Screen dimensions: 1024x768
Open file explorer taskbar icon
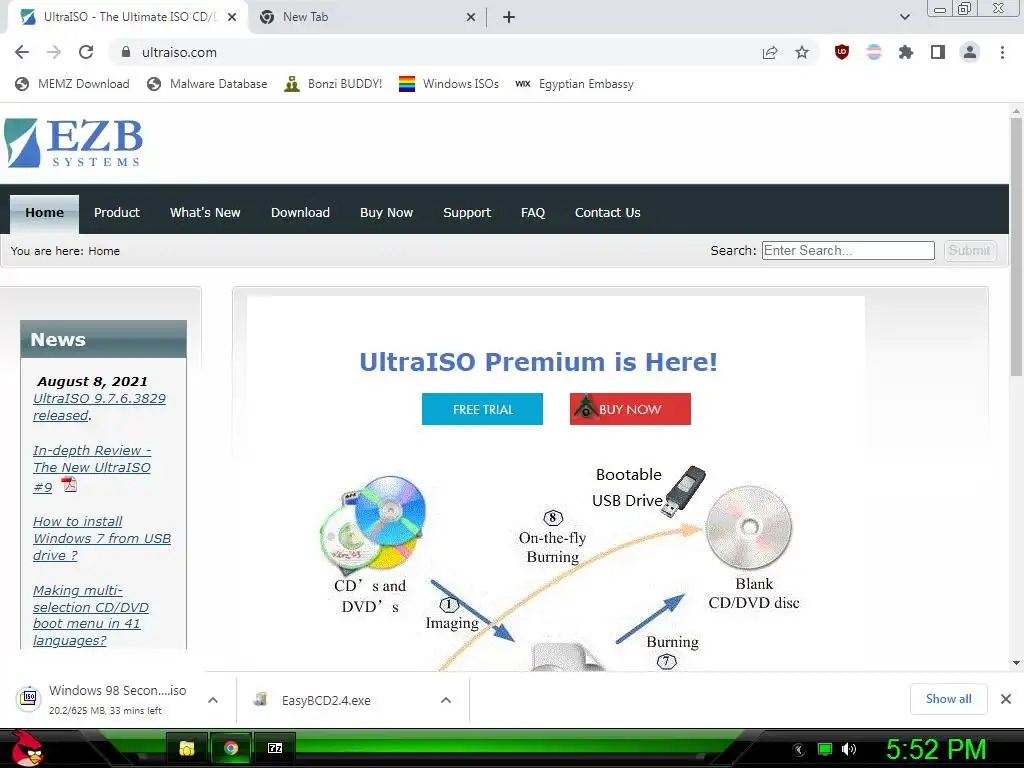(x=187, y=748)
